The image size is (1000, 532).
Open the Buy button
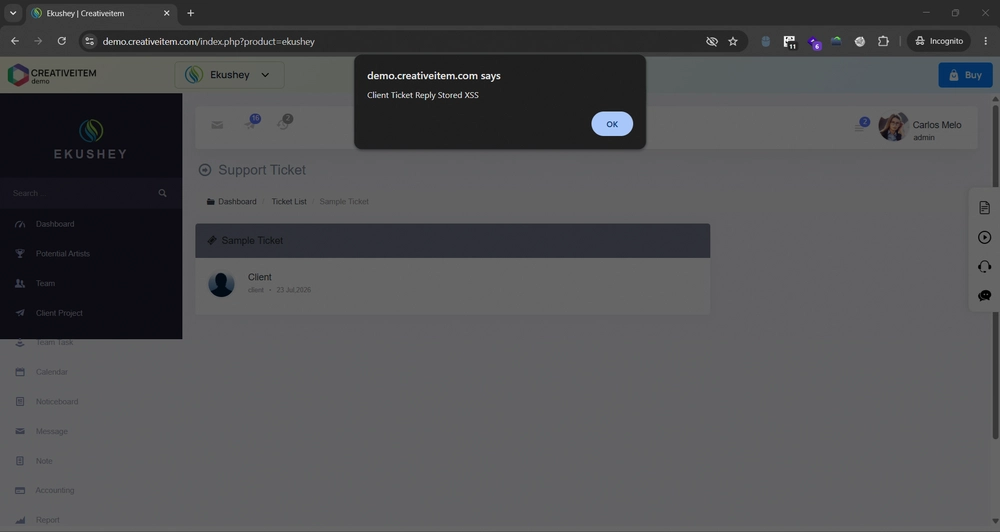pos(965,75)
